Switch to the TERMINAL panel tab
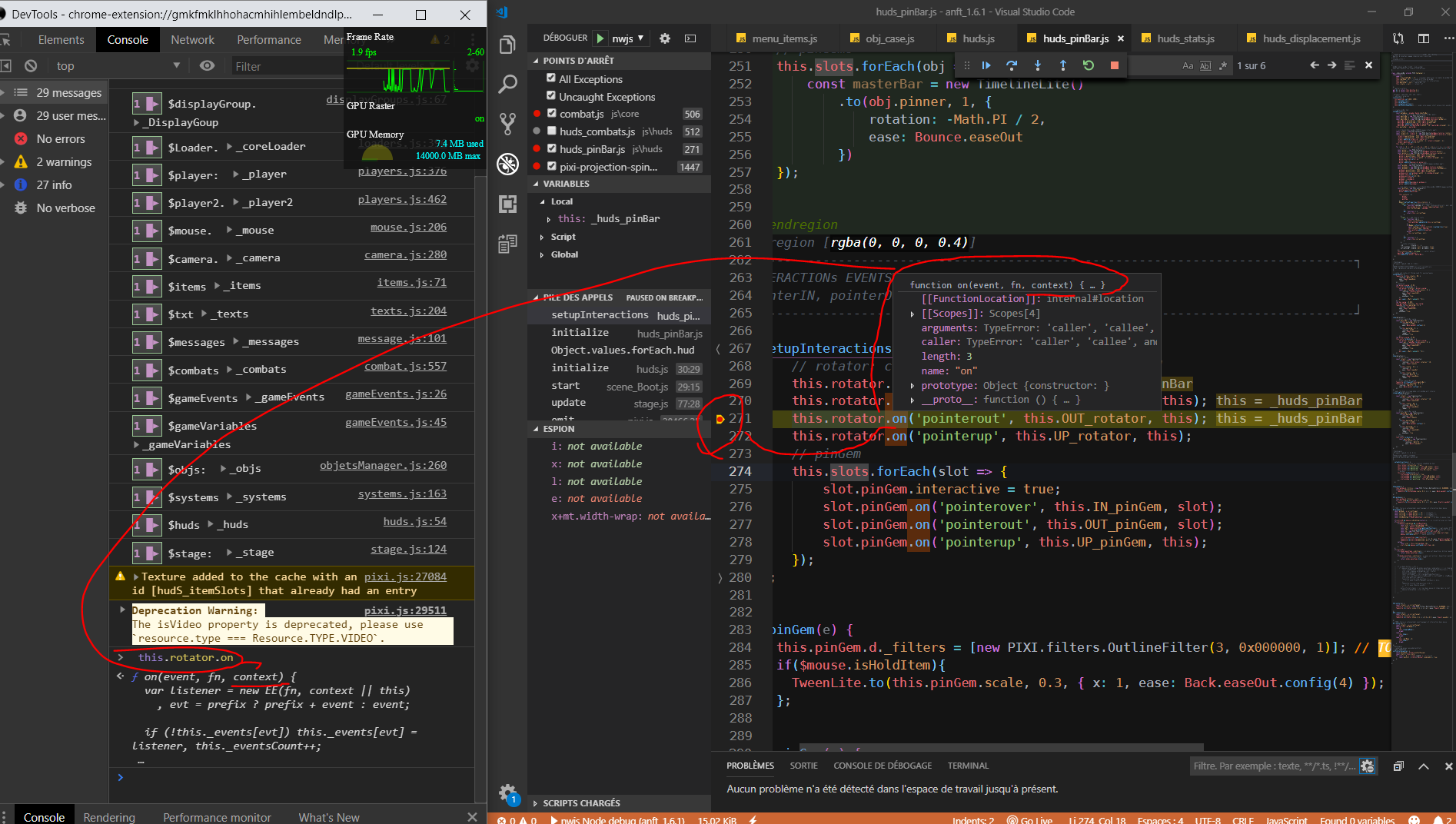This screenshot has width=1456, height=824. [x=968, y=766]
